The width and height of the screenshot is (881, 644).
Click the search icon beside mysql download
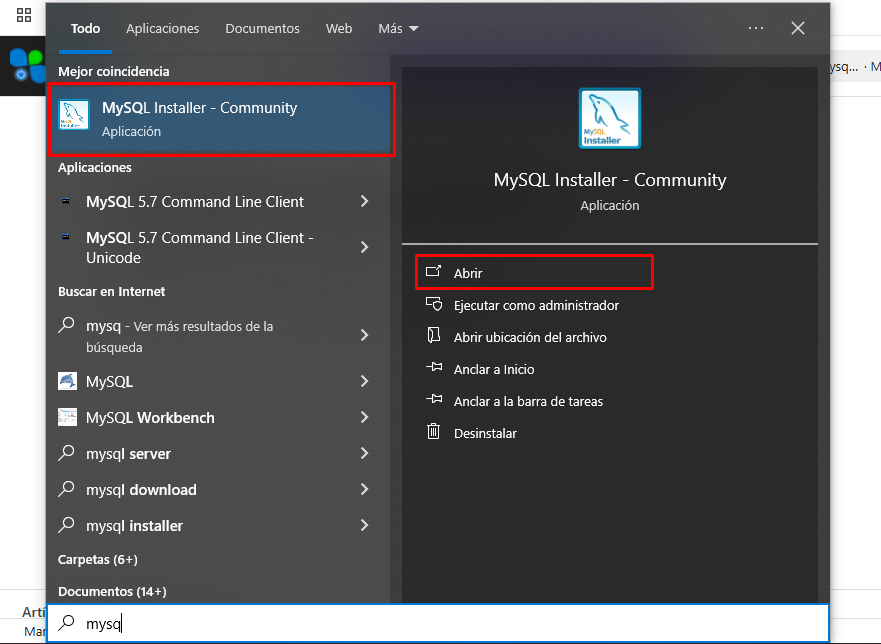click(x=66, y=488)
